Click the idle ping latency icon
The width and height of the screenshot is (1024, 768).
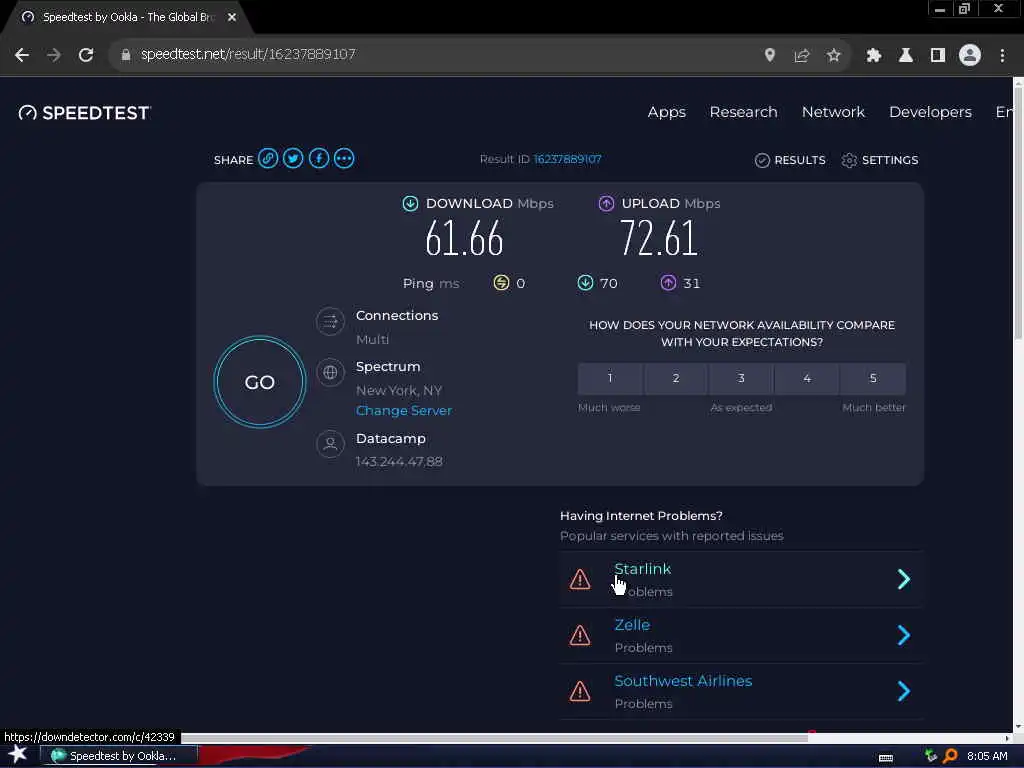(x=501, y=282)
